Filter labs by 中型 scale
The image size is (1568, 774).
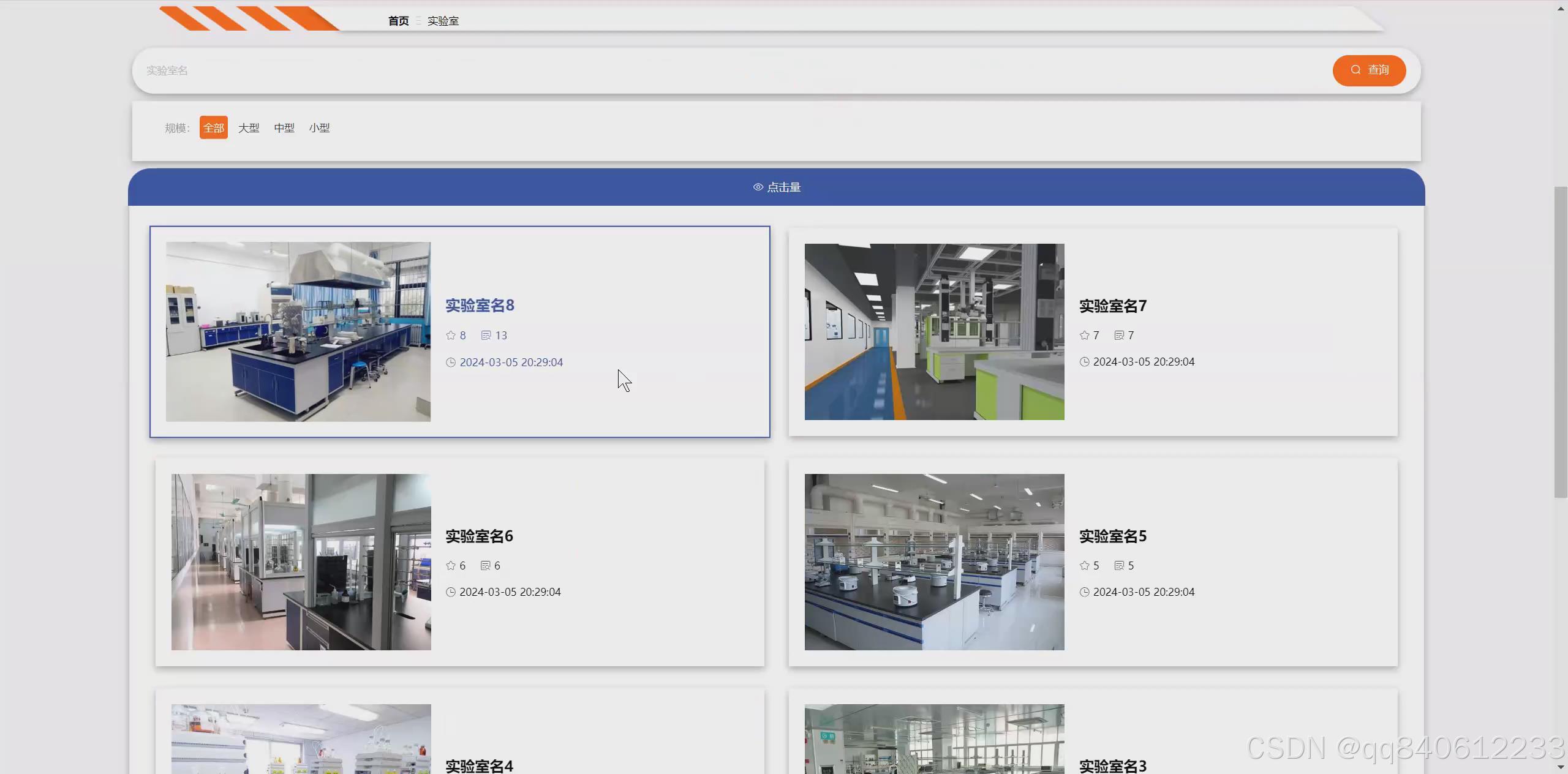pyautogui.click(x=284, y=127)
